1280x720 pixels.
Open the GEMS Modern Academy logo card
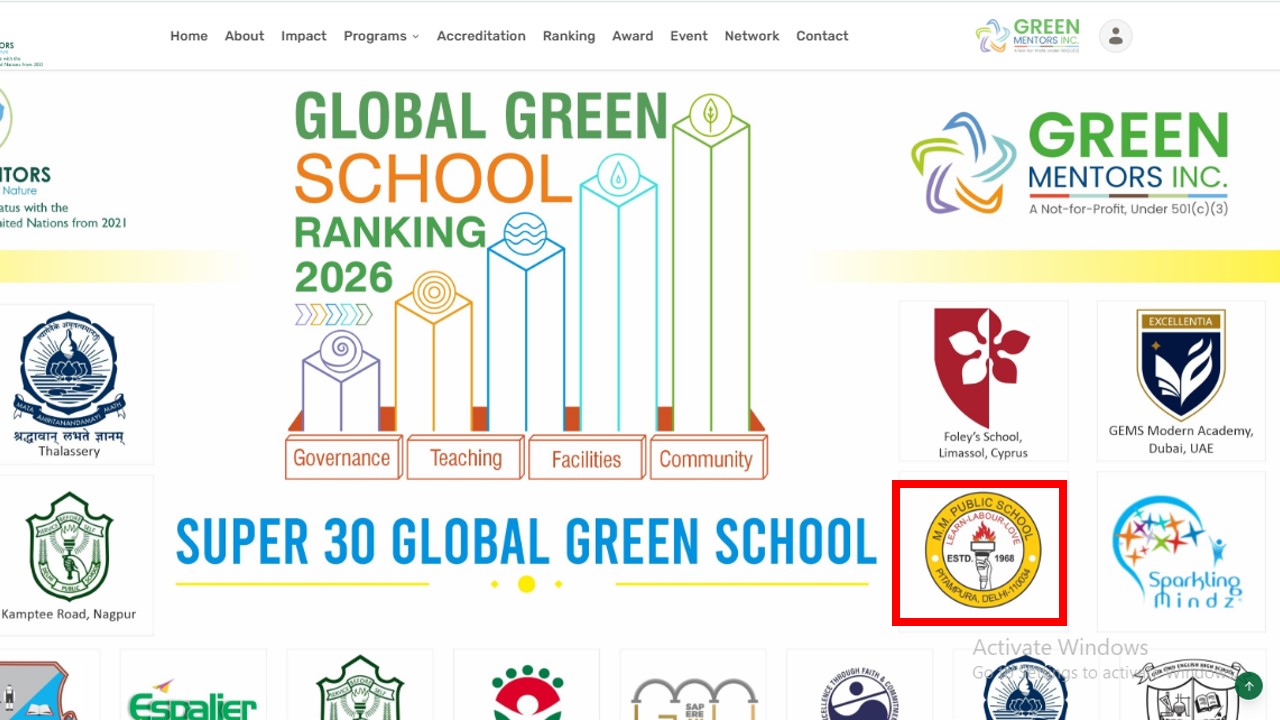1181,381
